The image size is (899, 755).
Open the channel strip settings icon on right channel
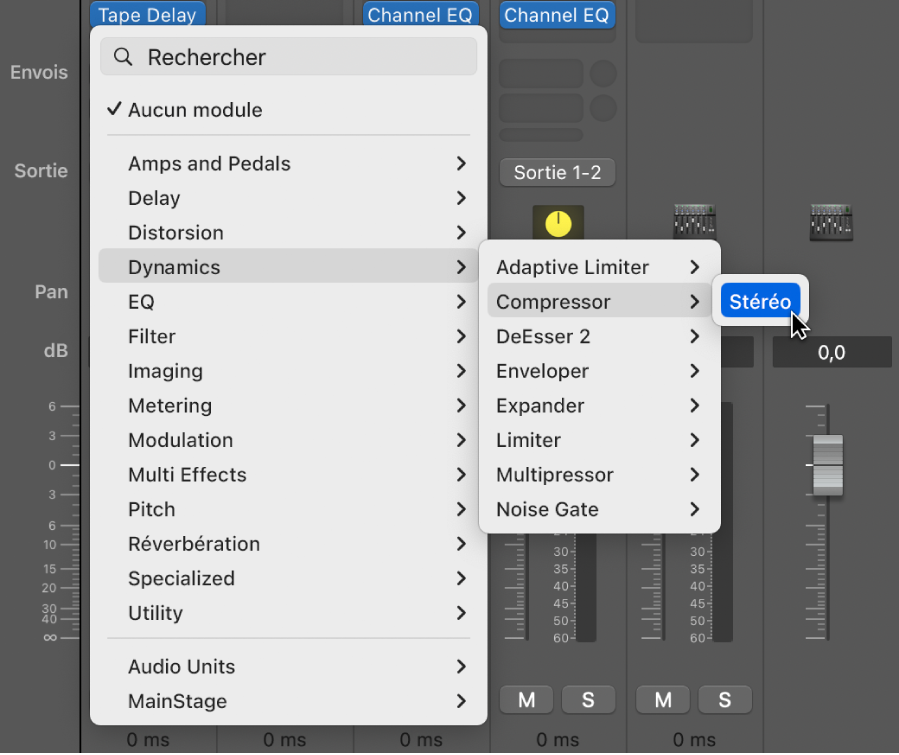(x=831, y=222)
